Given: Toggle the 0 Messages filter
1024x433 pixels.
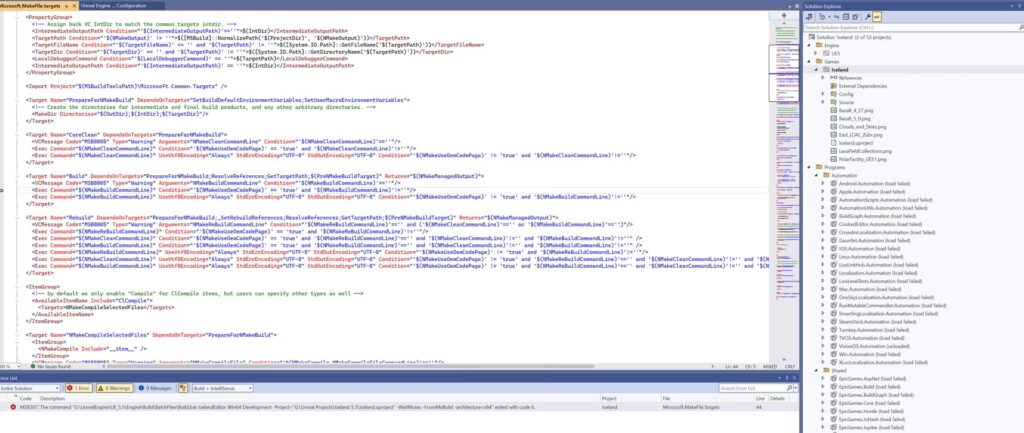Looking at the screenshot, I should click(x=153, y=387).
